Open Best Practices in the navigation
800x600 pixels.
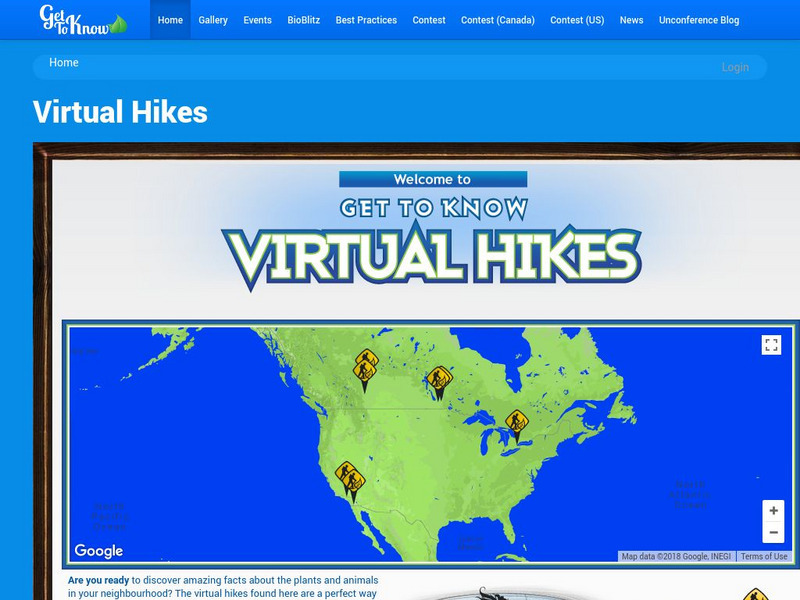[x=366, y=20]
